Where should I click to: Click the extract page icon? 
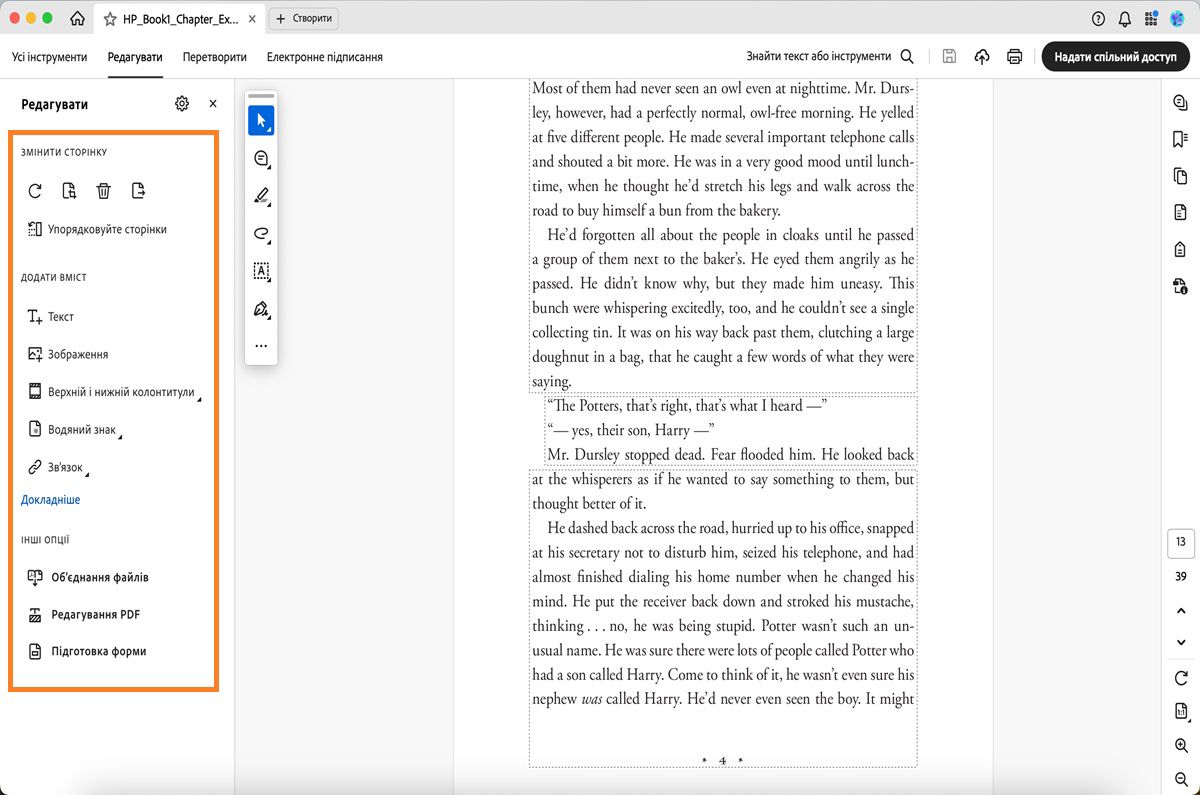(x=138, y=191)
